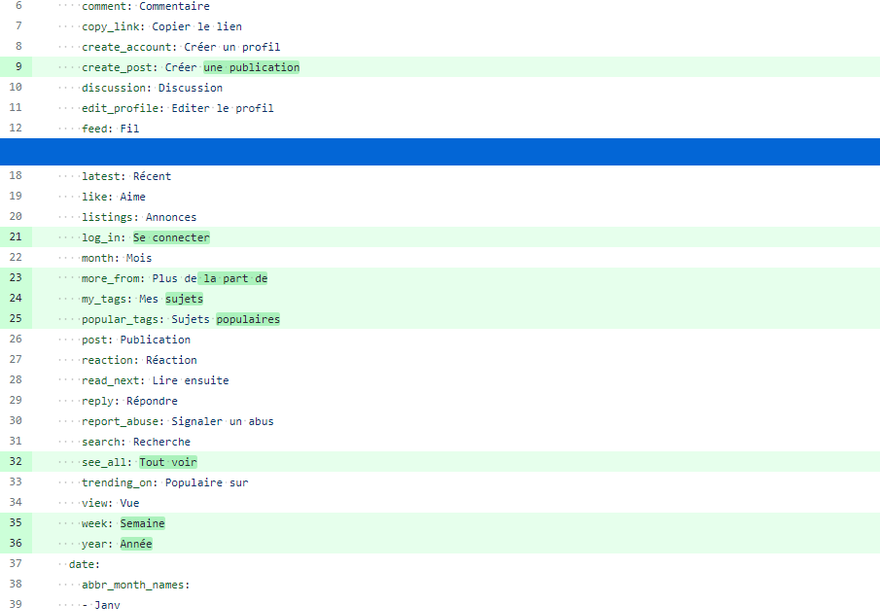The width and height of the screenshot is (880, 611).
Task: Click the highlighted text "une publication"
Action: pyautogui.click(x=251, y=67)
